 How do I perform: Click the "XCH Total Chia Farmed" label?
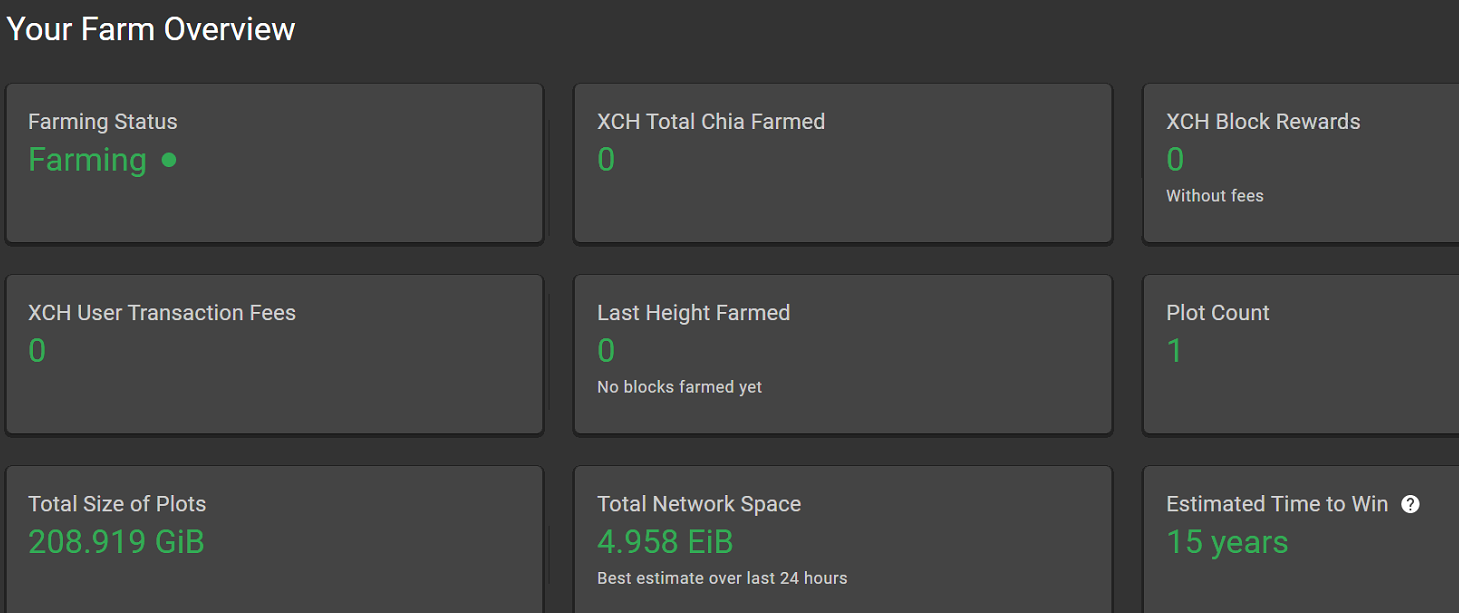click(x=710, y=122)
